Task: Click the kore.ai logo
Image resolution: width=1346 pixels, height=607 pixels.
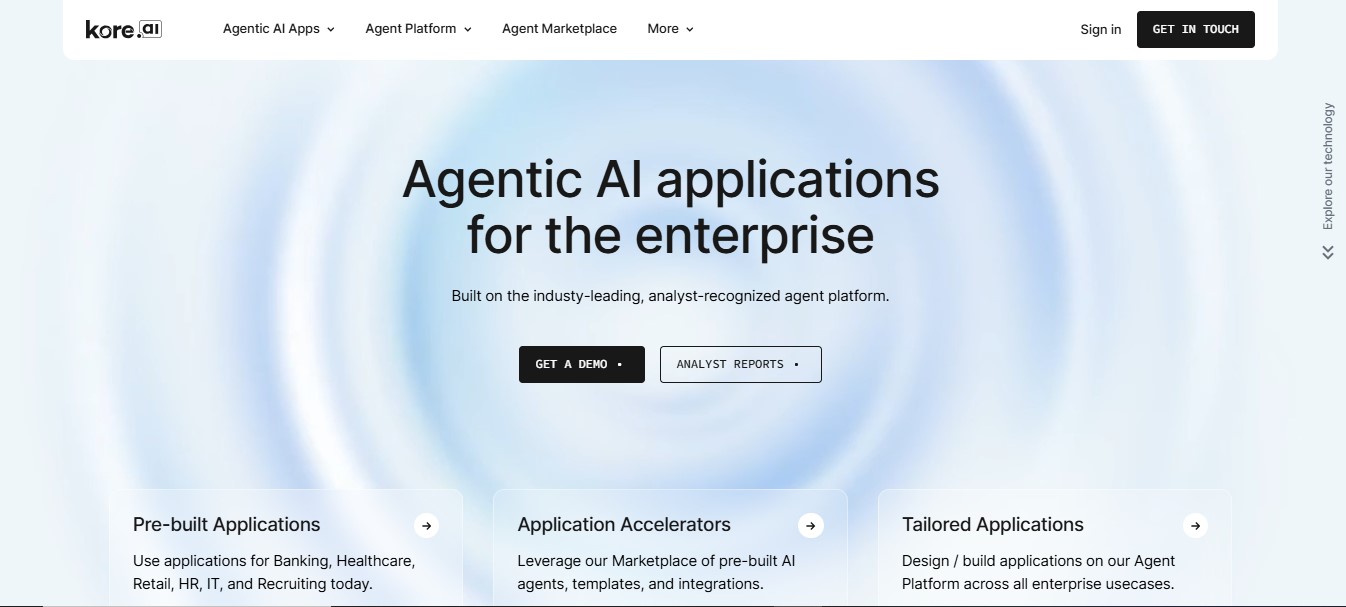Action: [123, 29]
